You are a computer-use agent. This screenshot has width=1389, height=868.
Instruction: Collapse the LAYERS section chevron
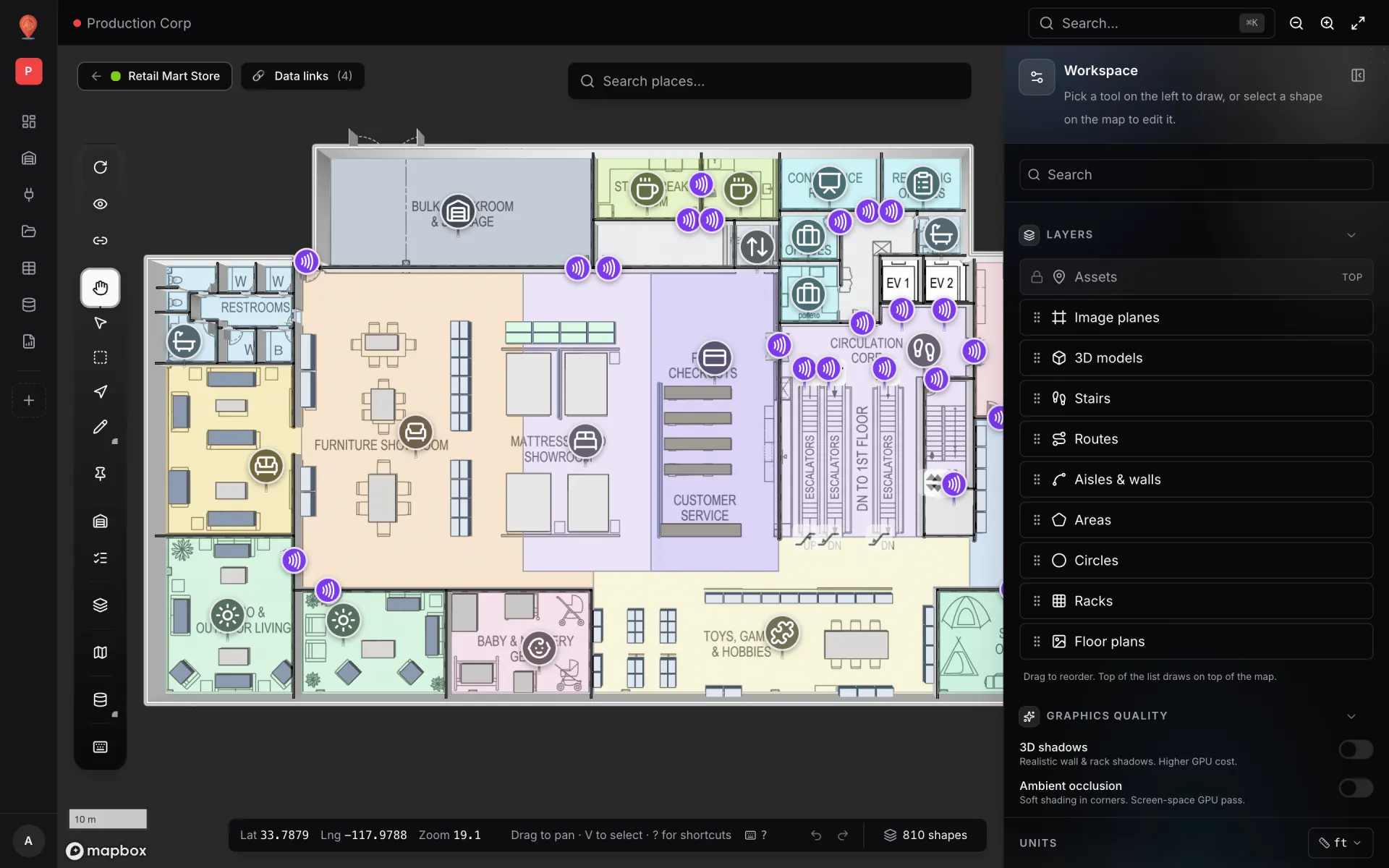1351,235
